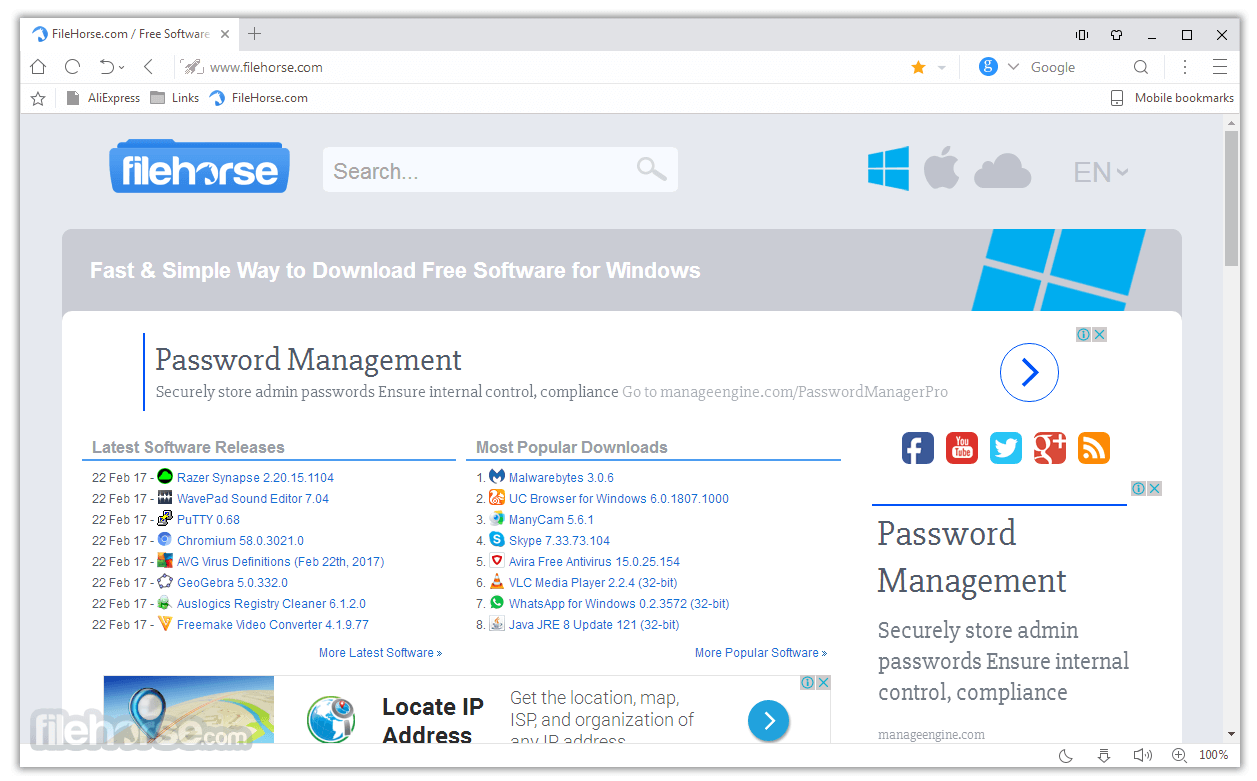The width and height of the screenshot is (1257, 781).
Task: Open the three-dot more options menu
Action: click(1185, 67)
